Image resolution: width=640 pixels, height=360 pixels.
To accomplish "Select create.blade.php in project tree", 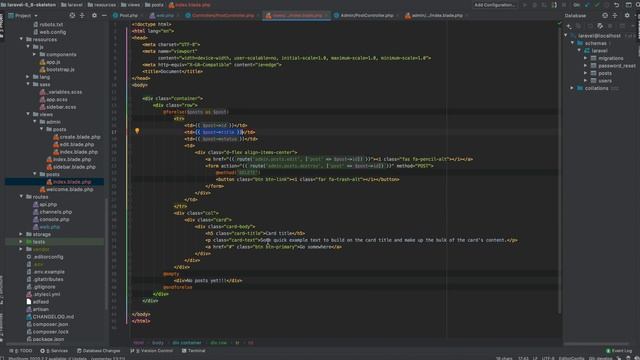I will 76,137.
